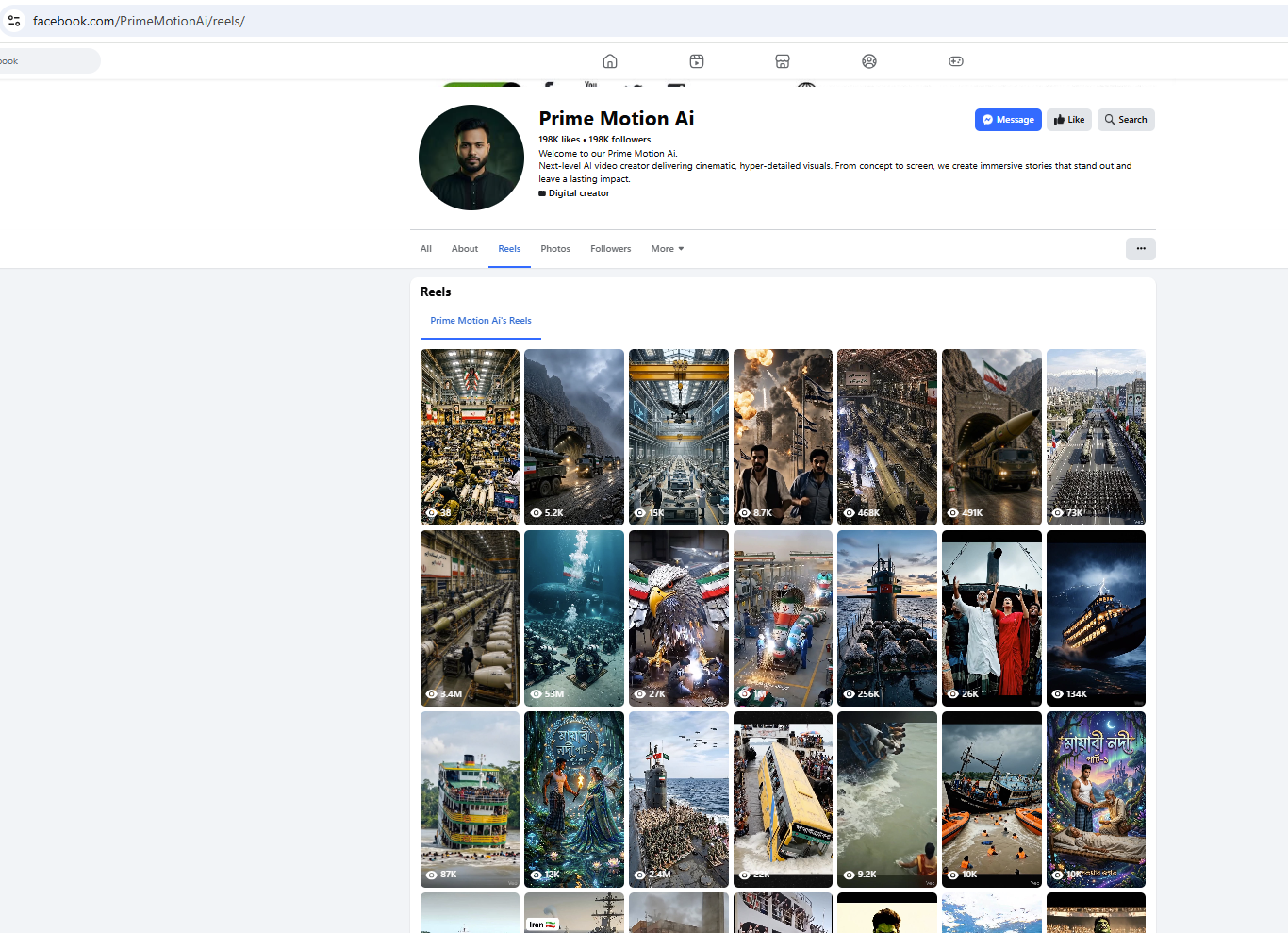The height and width of the screenshot is (933, 1288).
Task: Open the three-dot page options button
Action: point(1141,249)
